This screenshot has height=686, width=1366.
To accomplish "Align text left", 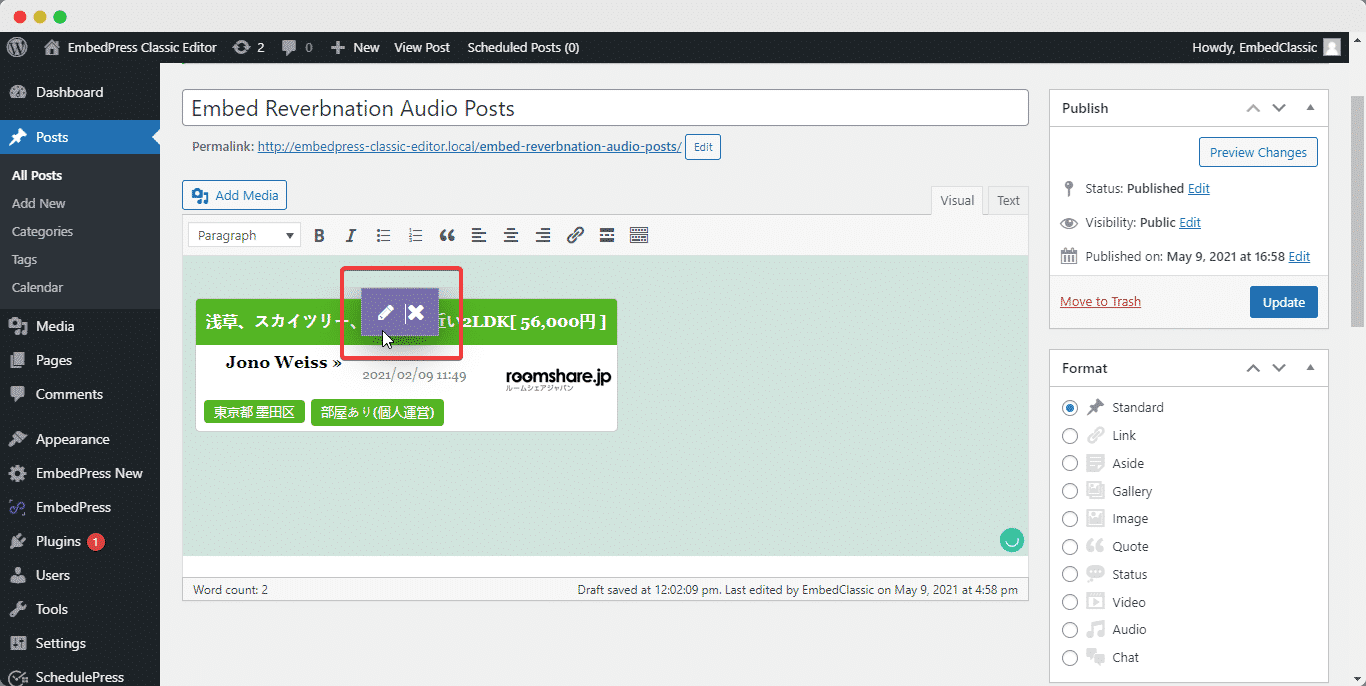I will [479, 236].
